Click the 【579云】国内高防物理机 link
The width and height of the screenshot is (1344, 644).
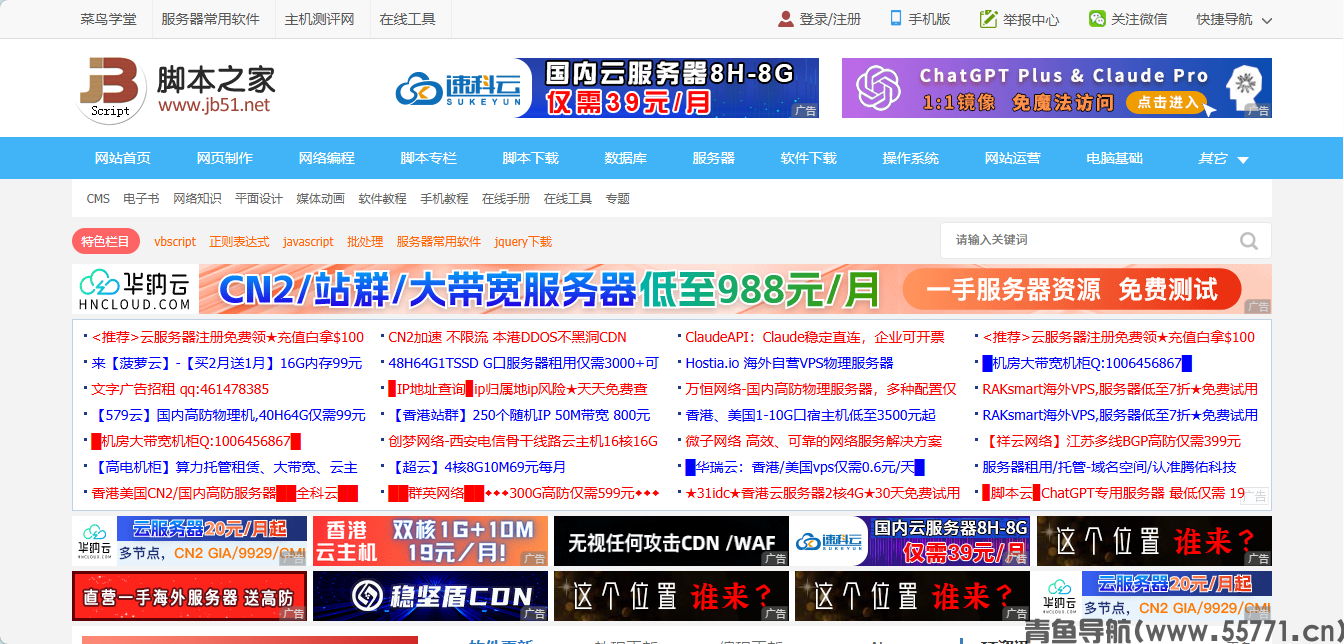(x=228, y=415)
